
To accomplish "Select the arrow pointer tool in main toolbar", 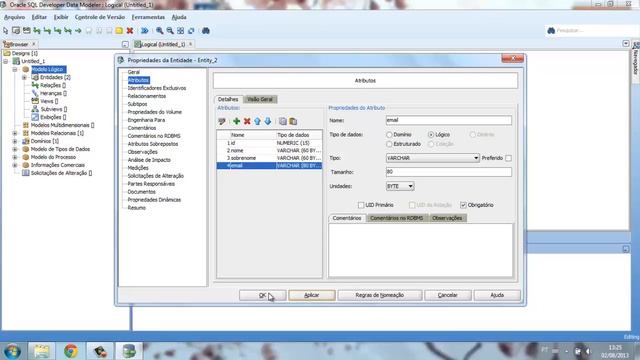I will (x=5, y=31).
